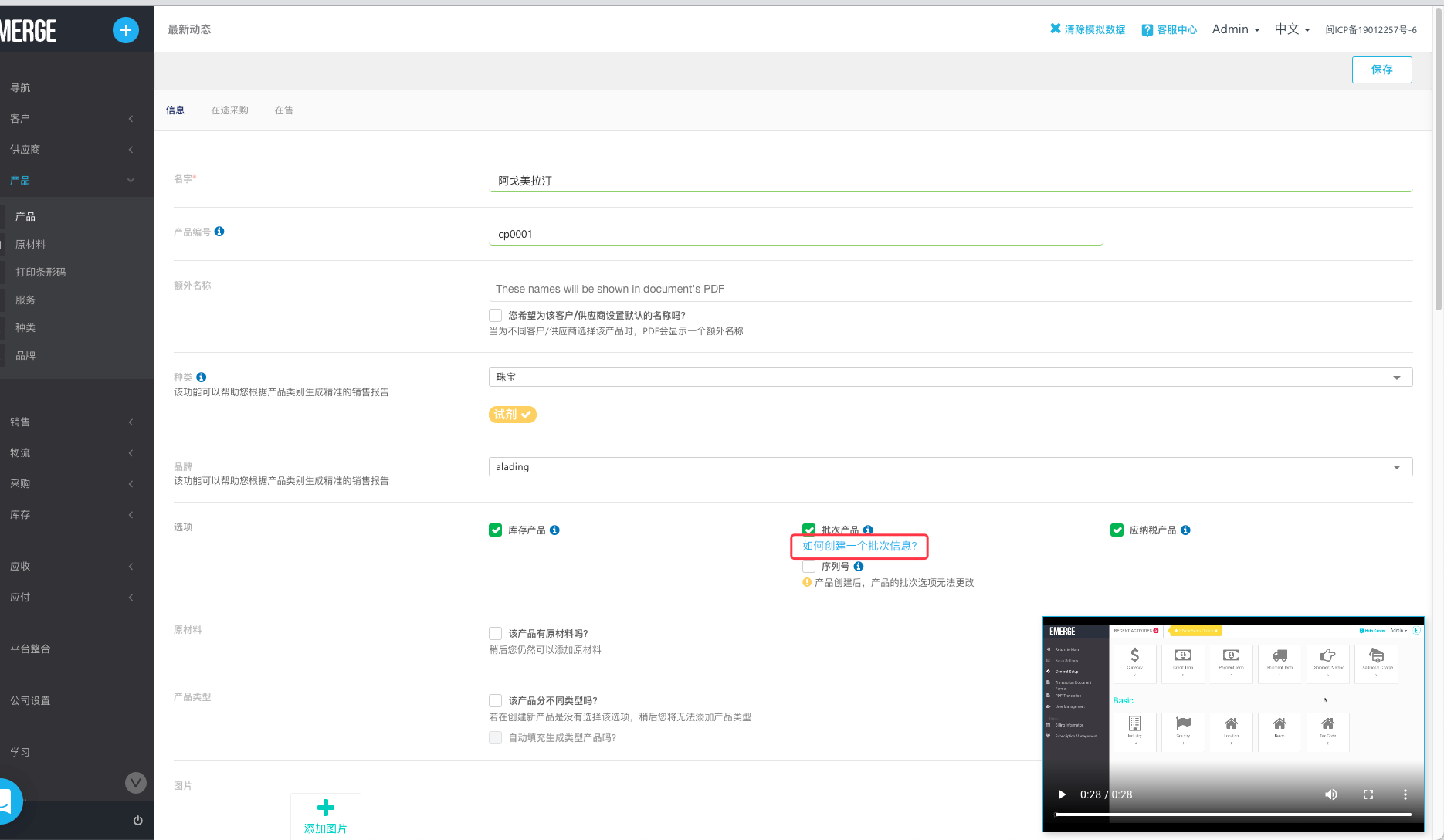This screenshot has height=840, width=1444.
Task: Check 该产品分不同类型吗 checkbox
Action: click(496, 700)
